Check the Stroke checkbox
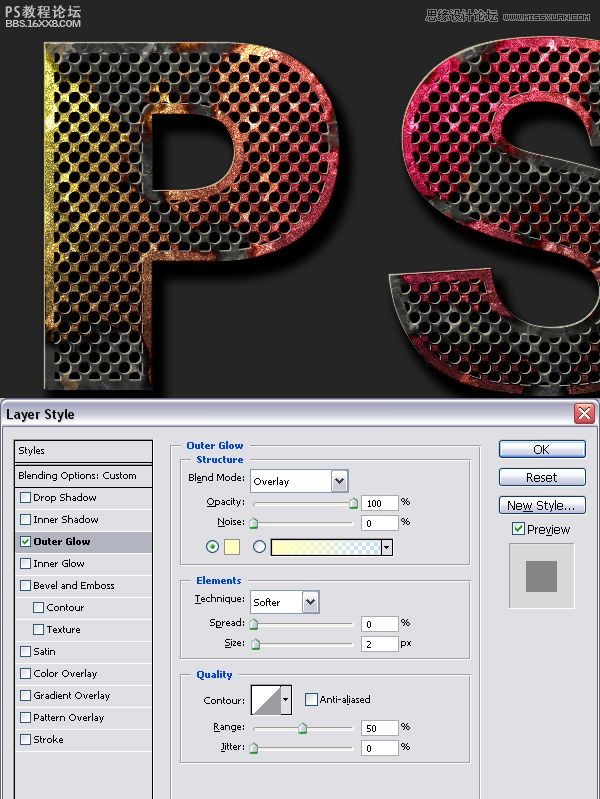Viewport: 600px width, 799px height. [x=25, y=739]
